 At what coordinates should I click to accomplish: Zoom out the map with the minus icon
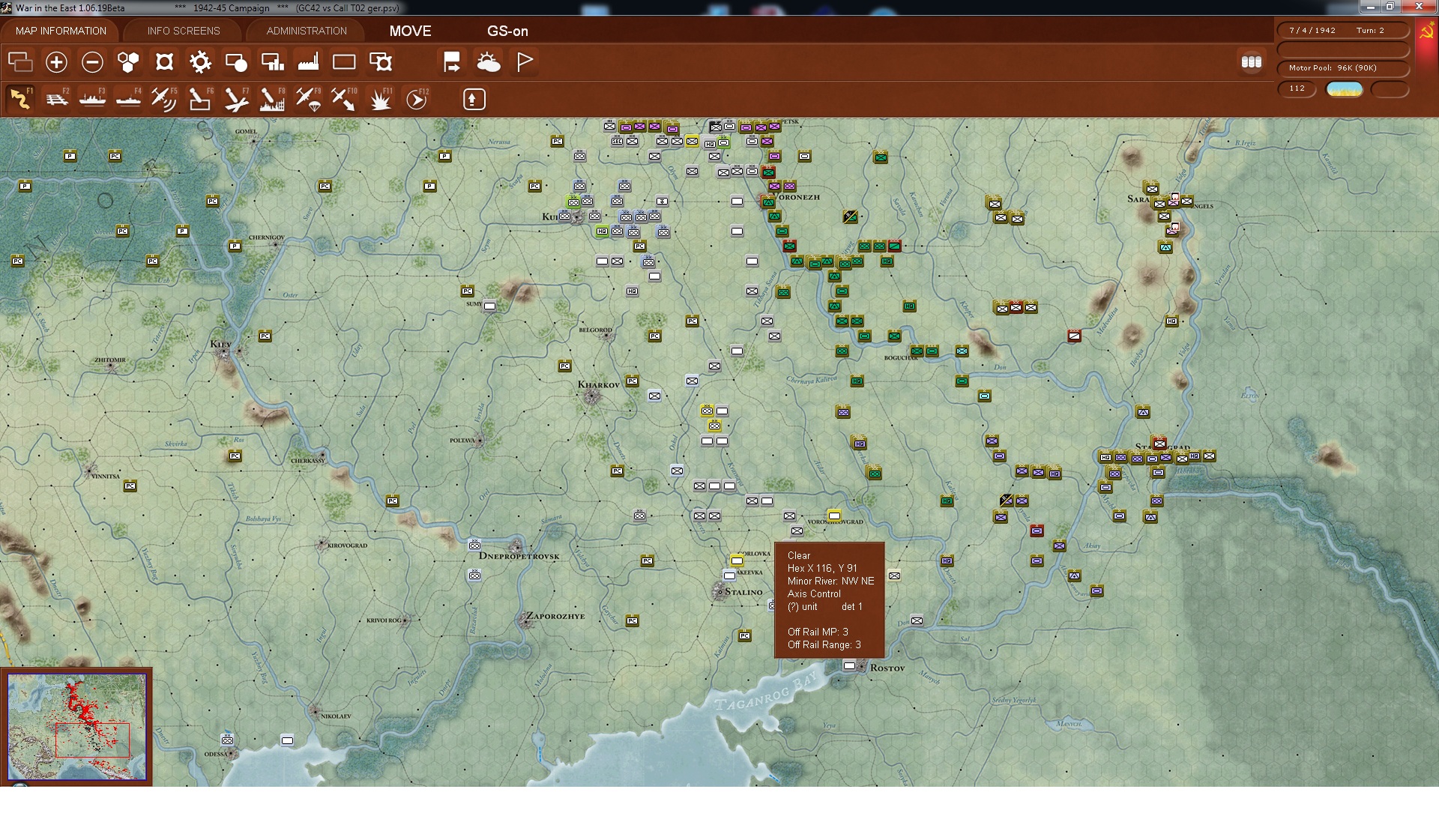tap(92, 62)
